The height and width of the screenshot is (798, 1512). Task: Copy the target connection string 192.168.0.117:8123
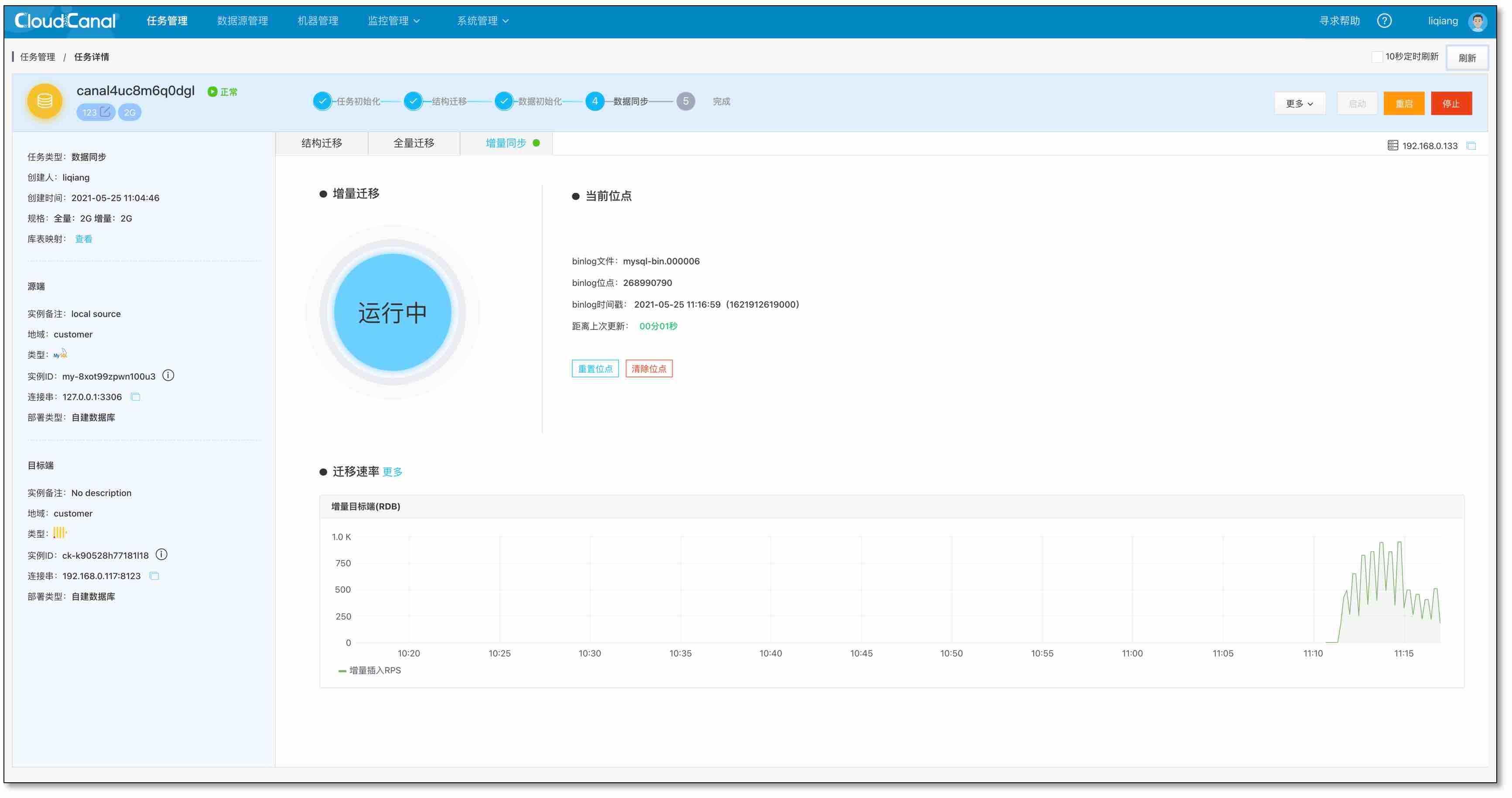click(154, 576)
